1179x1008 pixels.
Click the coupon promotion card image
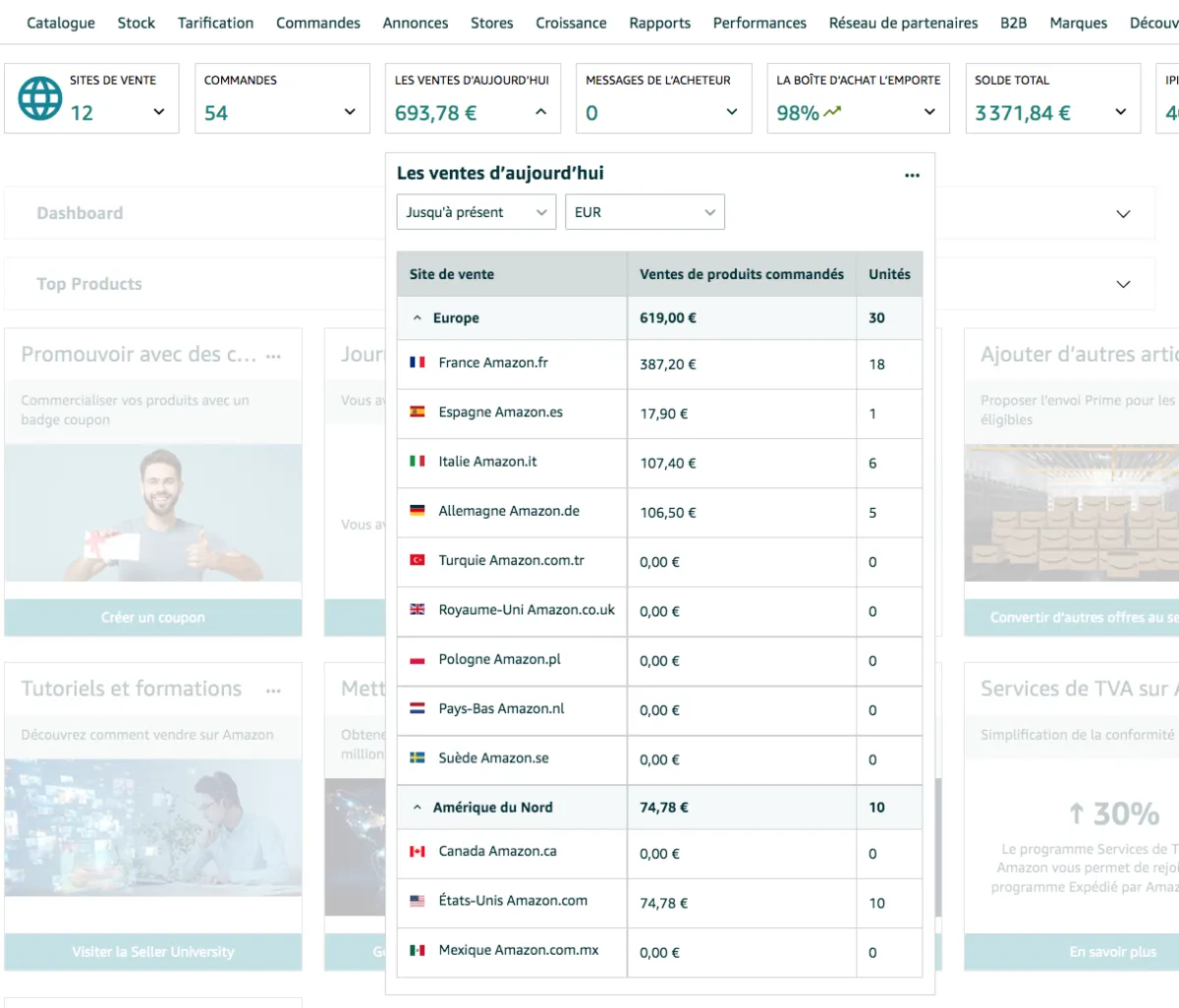[153, 513]
